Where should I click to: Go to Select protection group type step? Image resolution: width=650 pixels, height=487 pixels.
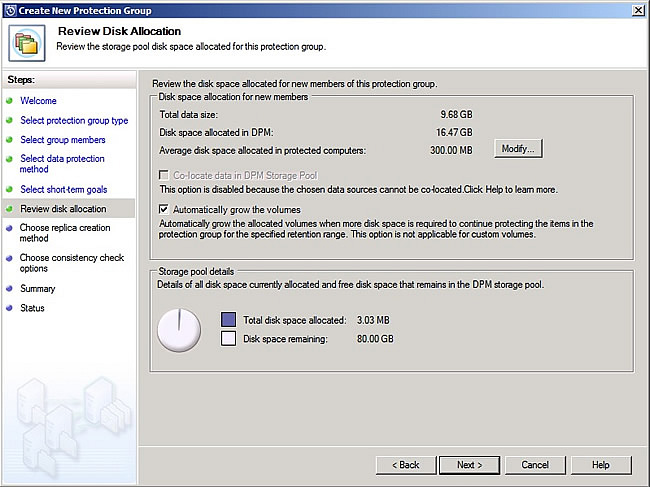click(74, 121)
